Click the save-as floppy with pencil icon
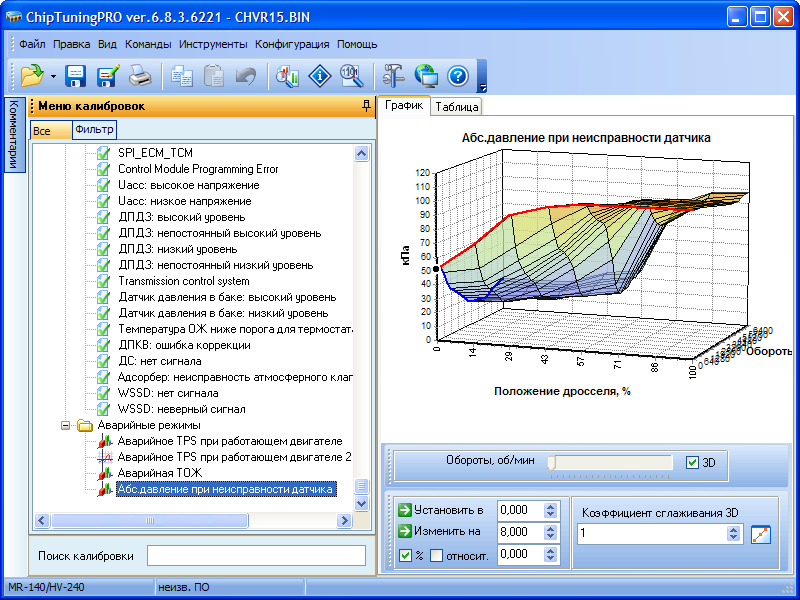 click(x=108, y=76)
